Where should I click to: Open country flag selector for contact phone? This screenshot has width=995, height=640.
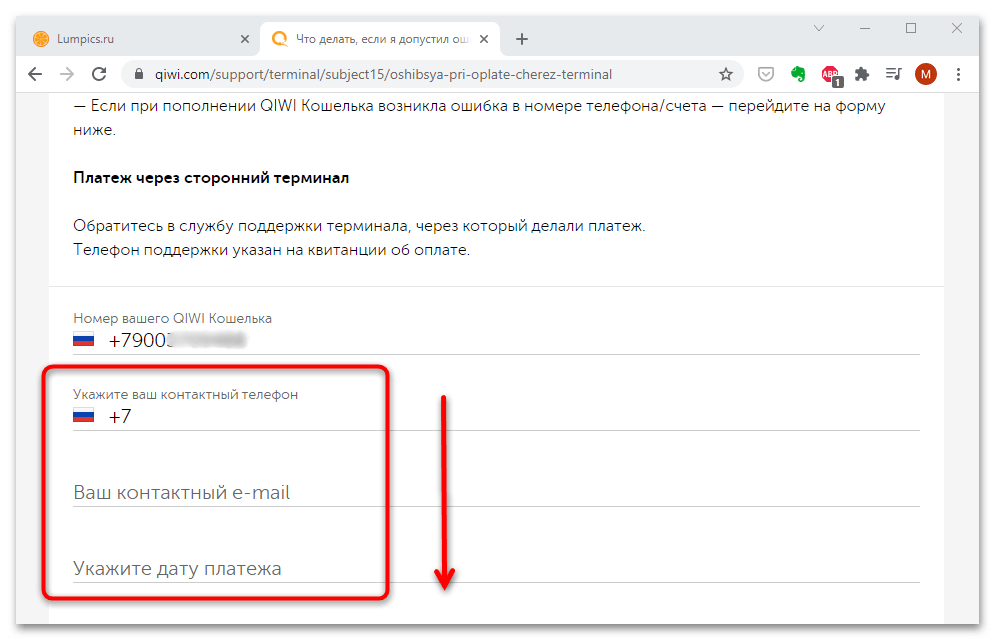[x=84, y=416]
